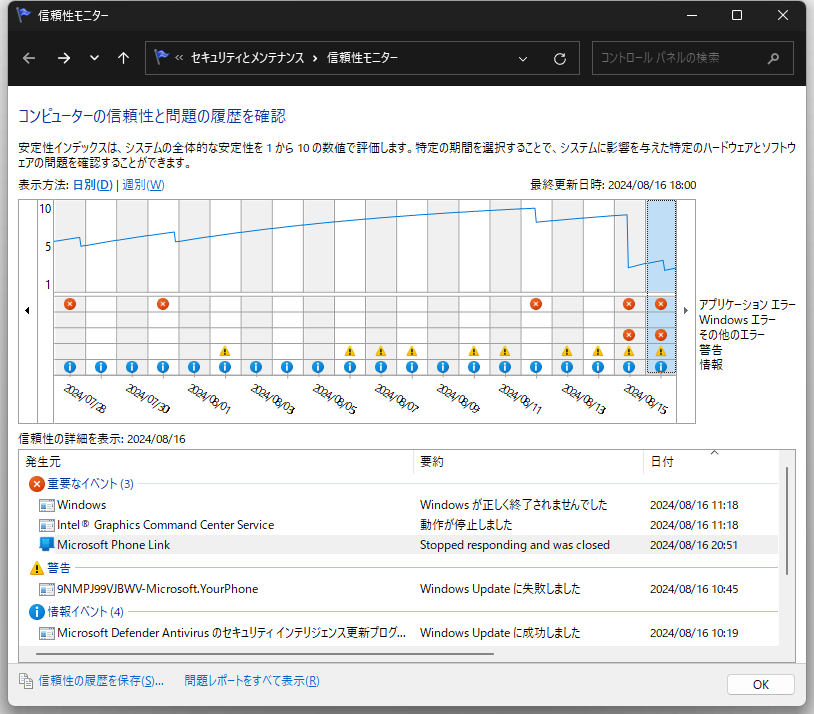The height and width of the screenshot is (714, 814).
Task: Click 信頼性の履歴を保存(S)... link
Action: click(101, 681)
